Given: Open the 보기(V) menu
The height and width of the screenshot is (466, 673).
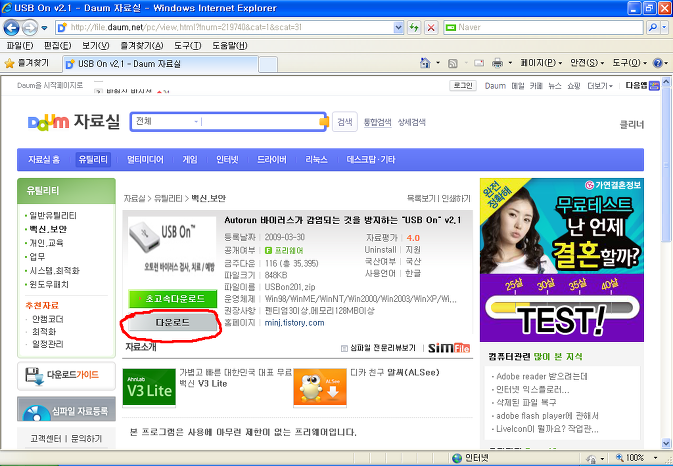Looking at the screenshot, I should [x=95, y=45].
